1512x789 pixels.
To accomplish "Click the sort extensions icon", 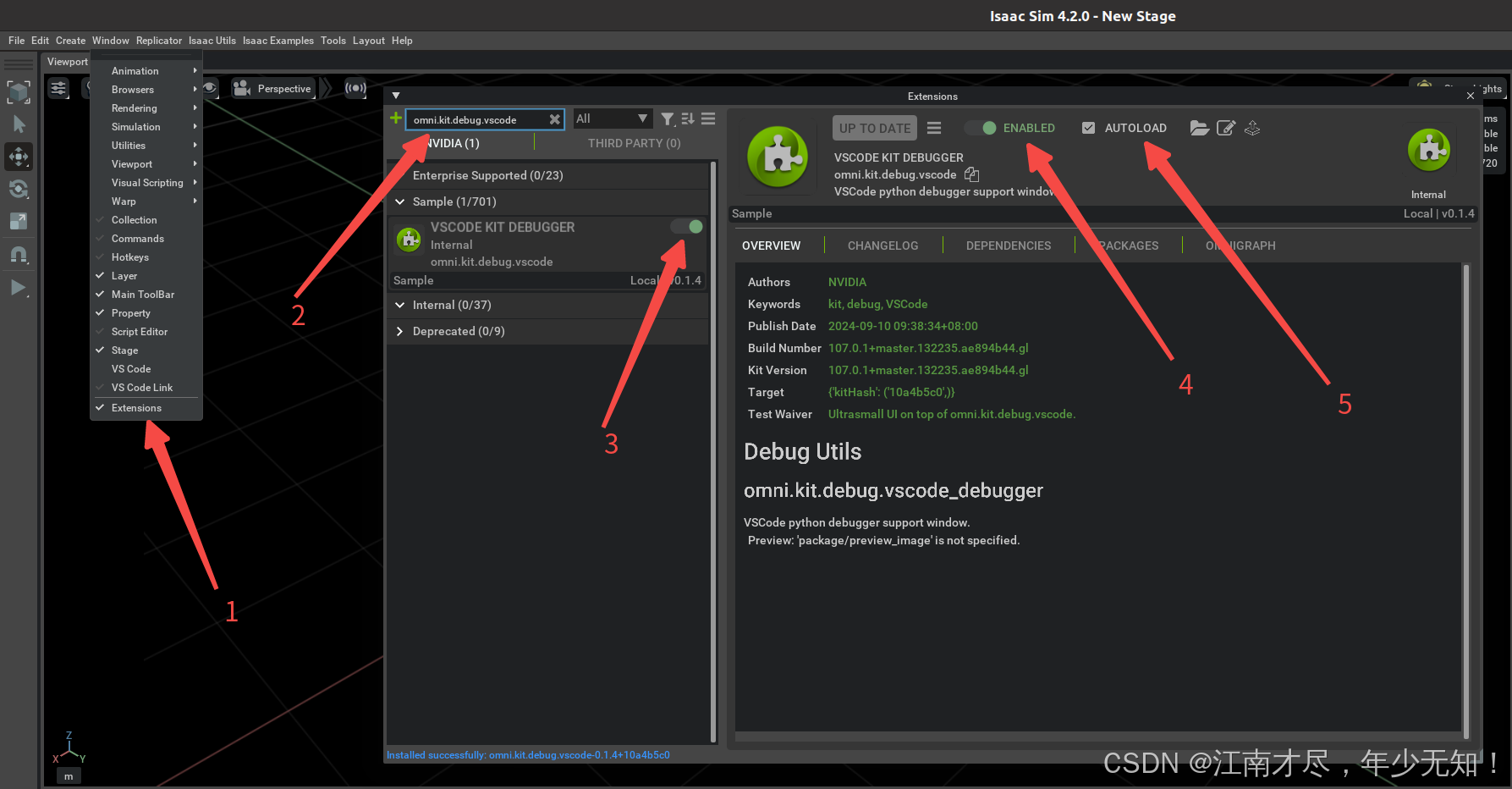I will coord(688,119).
